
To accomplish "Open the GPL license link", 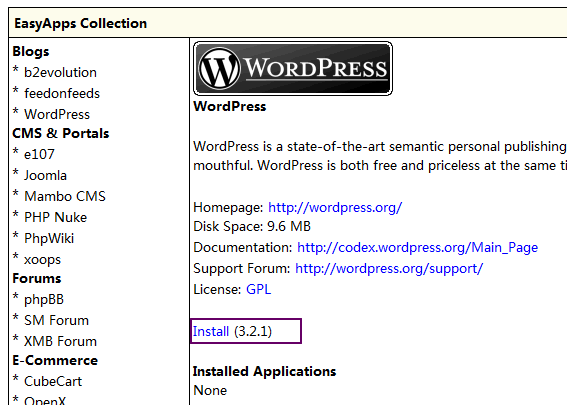I will (x=258, y=290).
